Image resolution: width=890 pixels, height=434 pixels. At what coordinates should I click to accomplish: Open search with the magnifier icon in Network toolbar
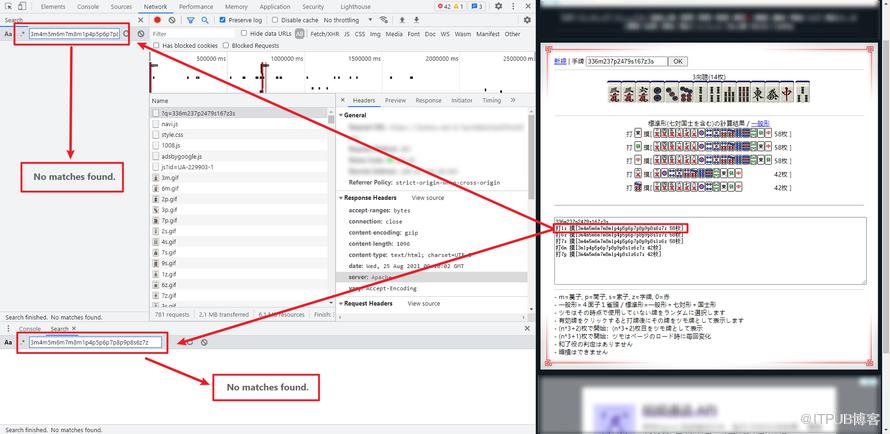204,20
